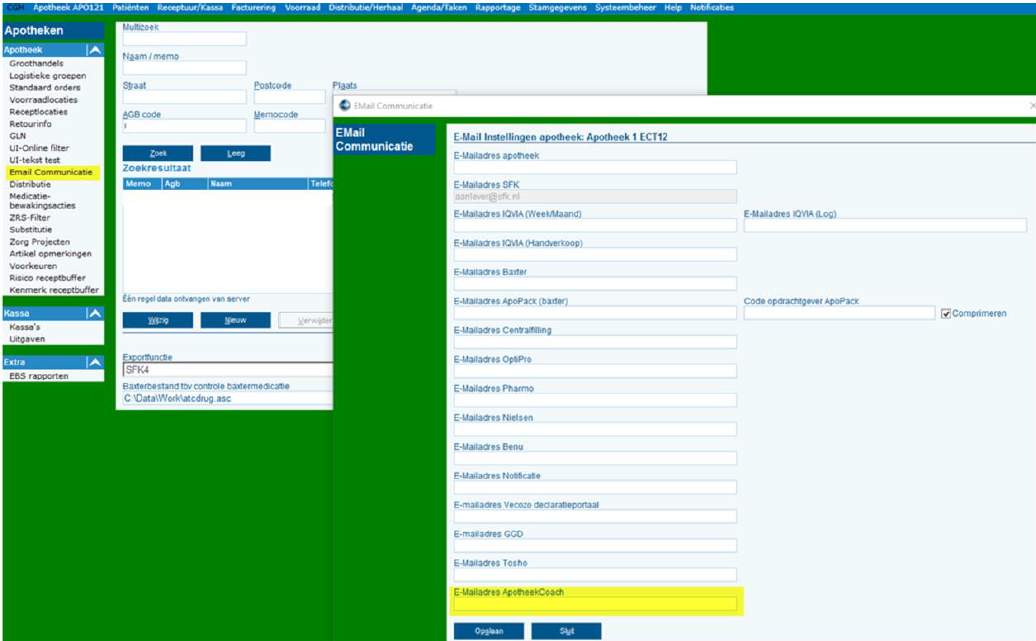
Task: Select Groothandels in the sidebar
Action: point(36,63)
